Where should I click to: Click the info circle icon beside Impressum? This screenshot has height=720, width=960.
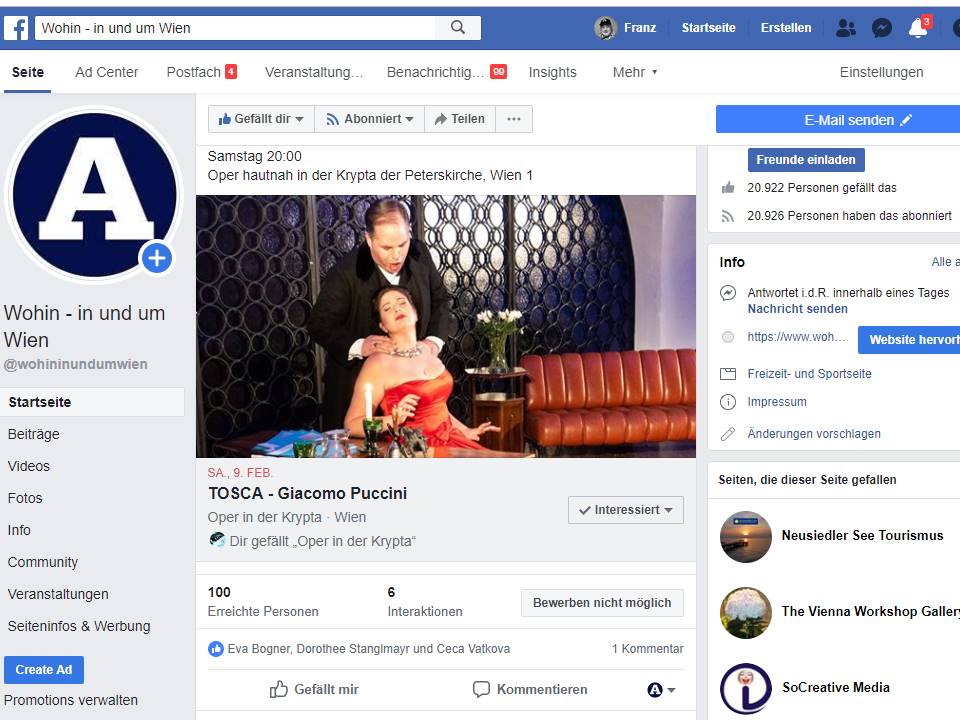[727, 402]
